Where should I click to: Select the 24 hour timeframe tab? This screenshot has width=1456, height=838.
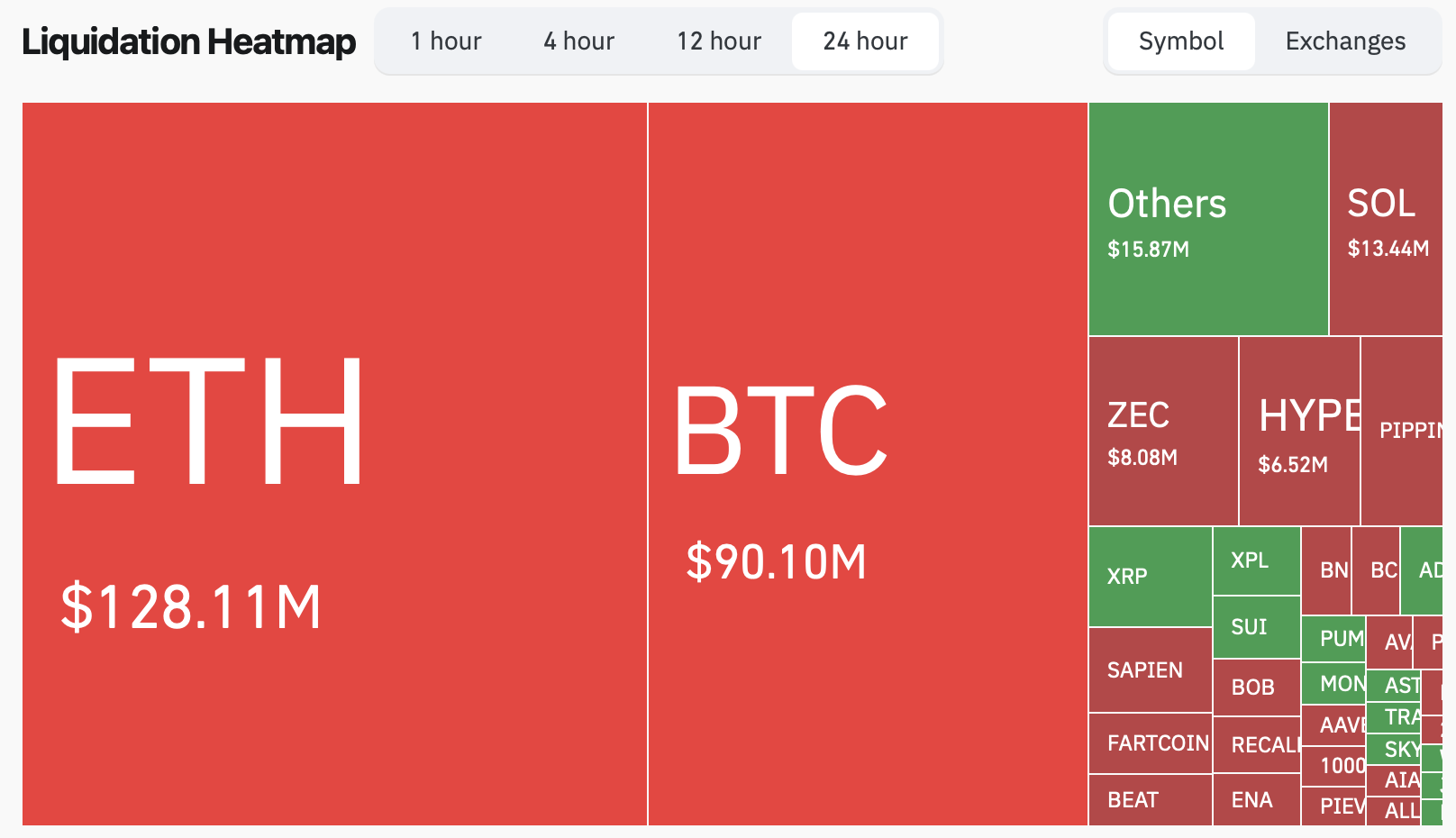(865, 41)
